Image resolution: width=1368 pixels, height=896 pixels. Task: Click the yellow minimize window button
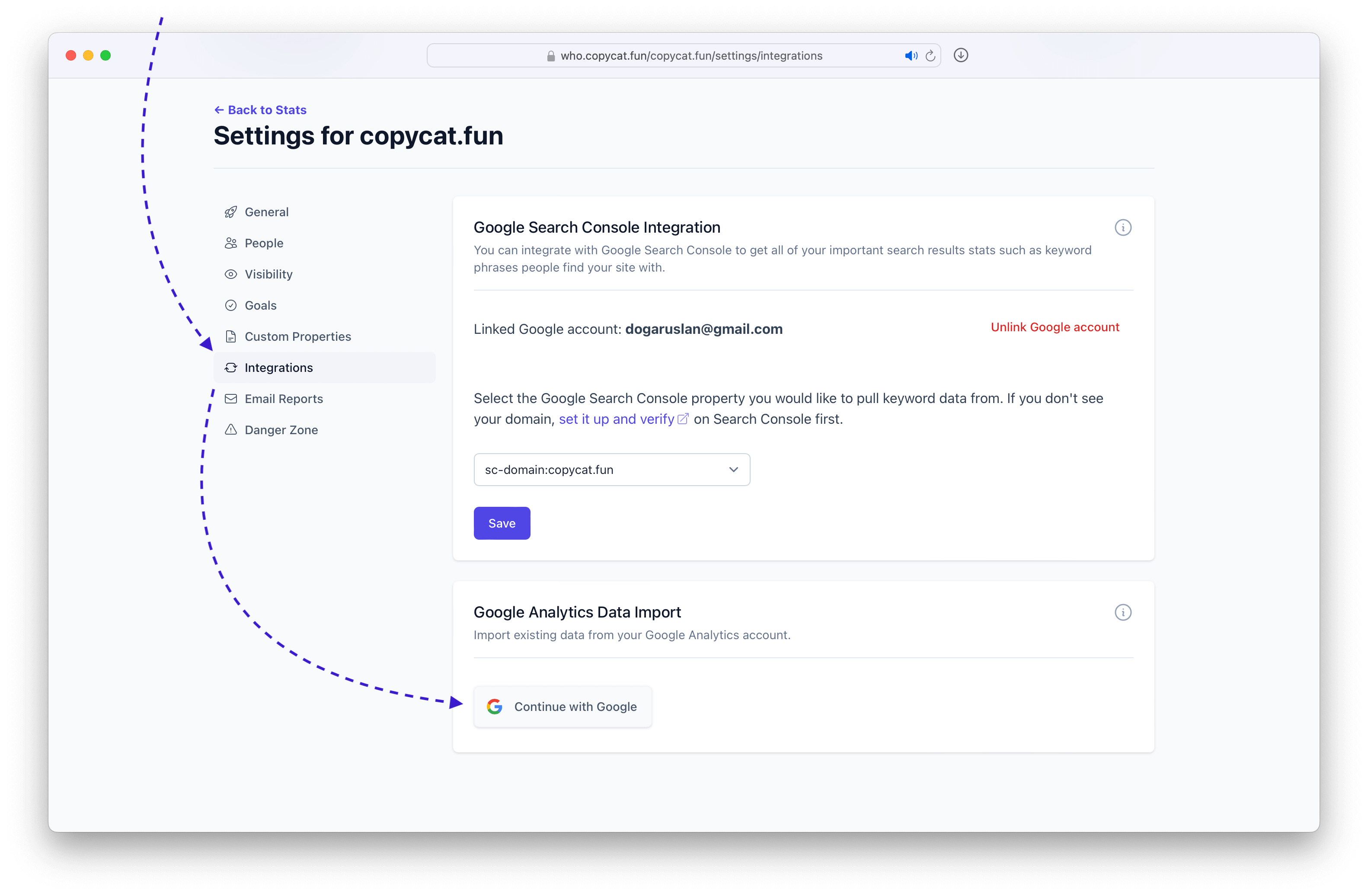click(x=88, y=55)
